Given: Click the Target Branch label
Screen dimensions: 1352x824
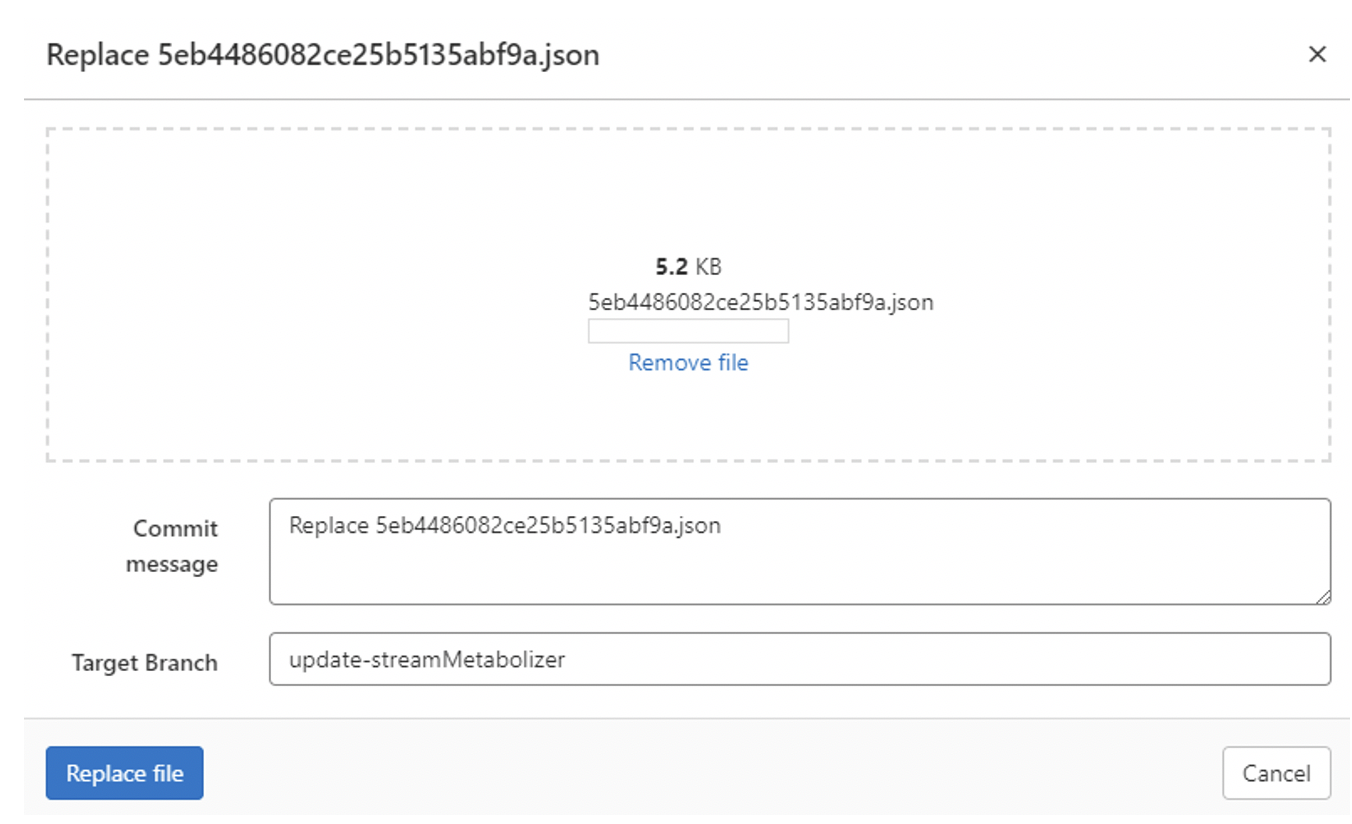Looking at the screenshot, I should point(144,663).
